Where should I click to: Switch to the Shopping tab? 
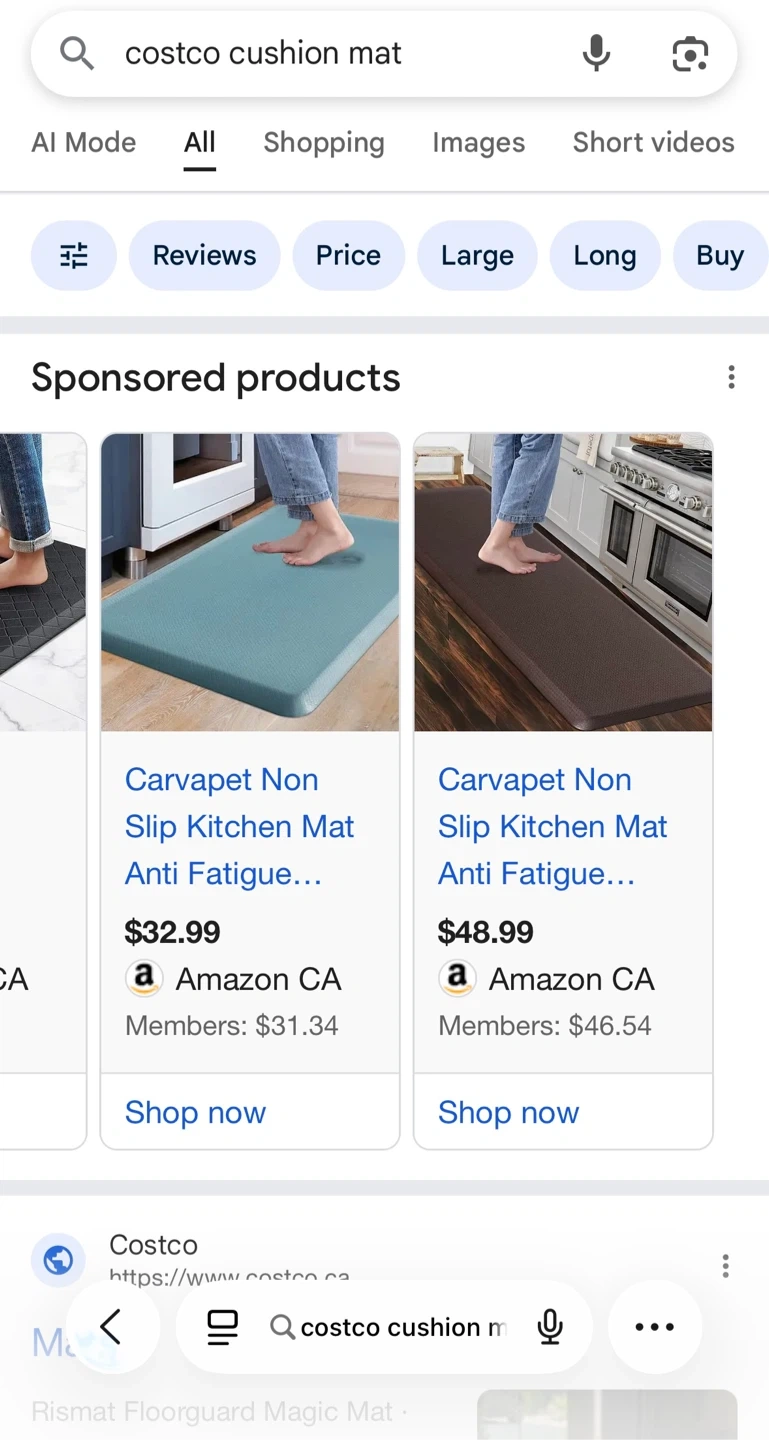(x=323, y=143)
